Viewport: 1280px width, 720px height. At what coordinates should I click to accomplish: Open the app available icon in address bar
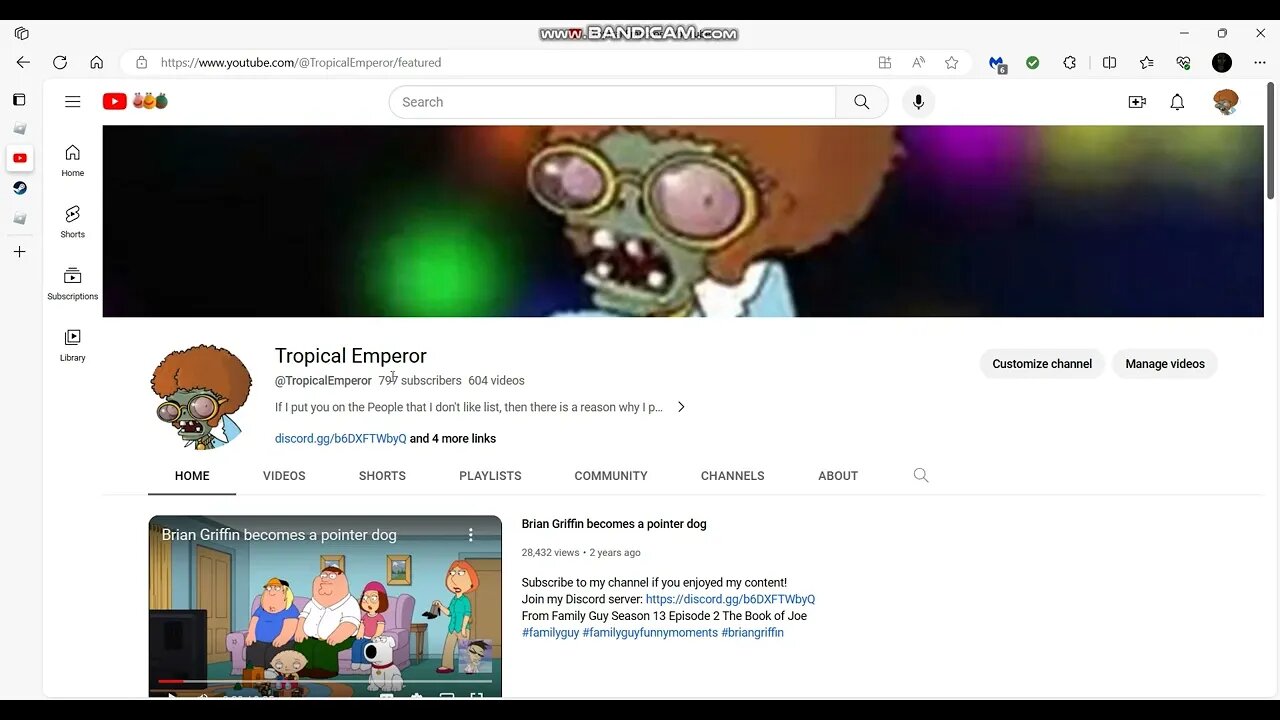[x=885, y=62]
